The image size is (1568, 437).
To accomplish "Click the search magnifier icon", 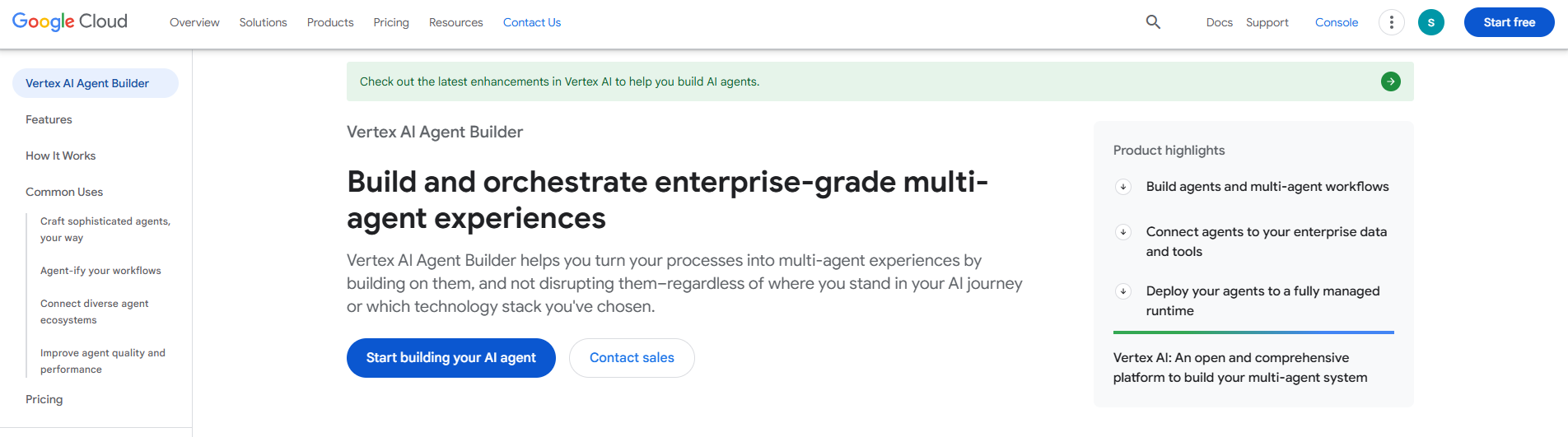I will [x=1153, y=22].
